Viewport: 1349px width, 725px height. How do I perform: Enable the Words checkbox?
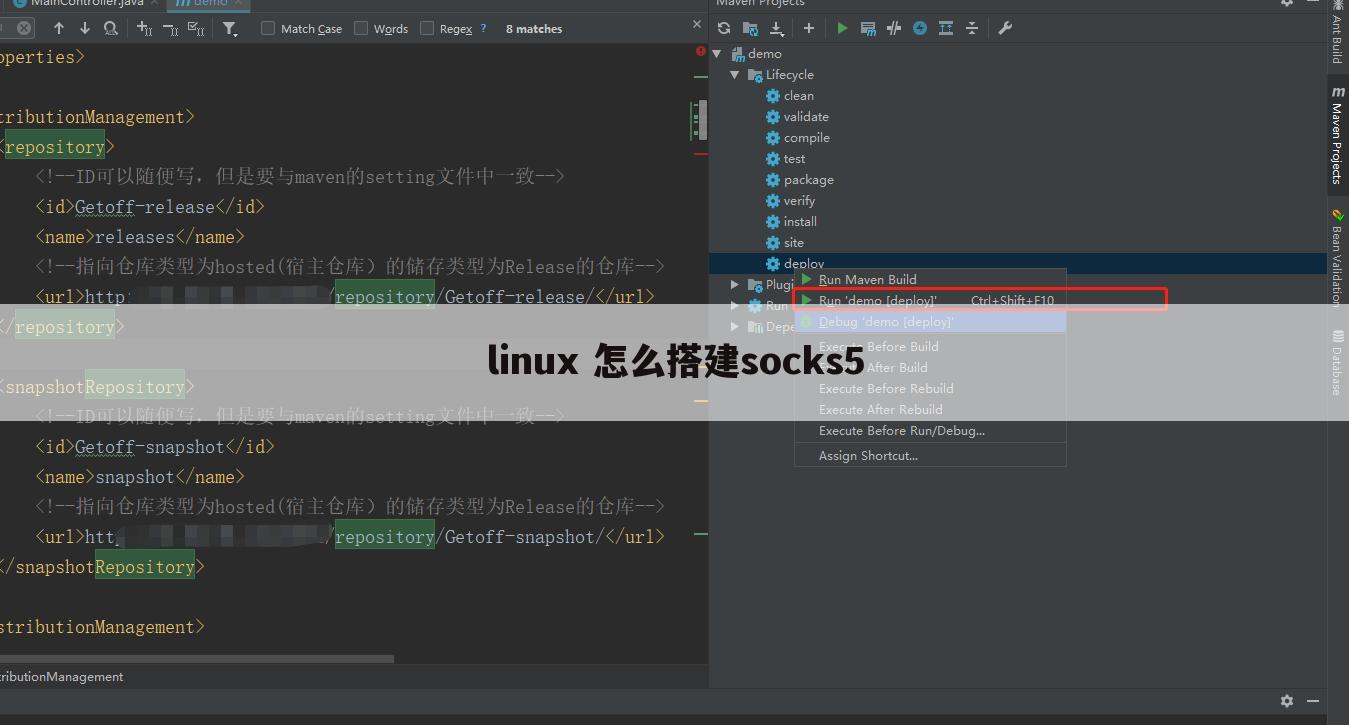361,28
